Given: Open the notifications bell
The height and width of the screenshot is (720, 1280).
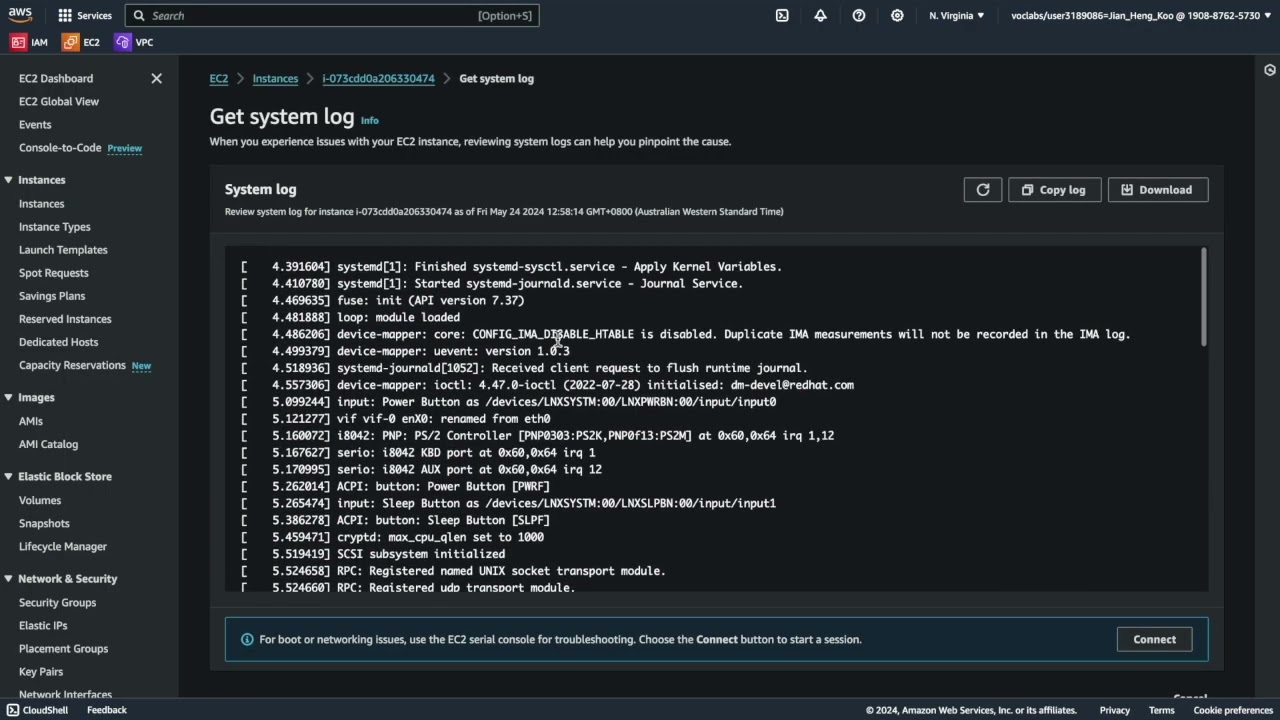Looking at the screenshot, I should point(820,16).
